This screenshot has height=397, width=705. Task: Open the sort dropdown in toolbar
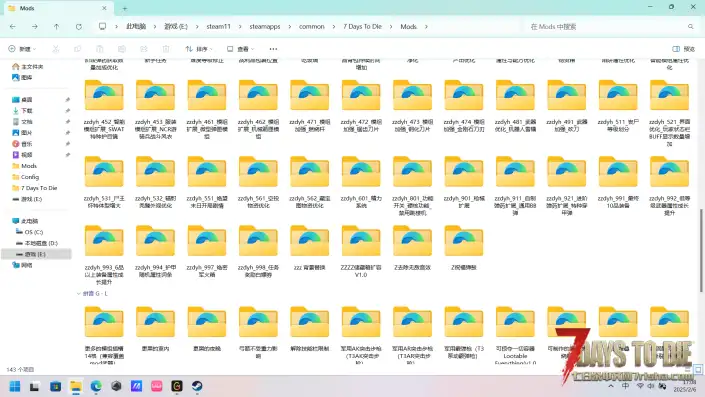click(198, 49)
